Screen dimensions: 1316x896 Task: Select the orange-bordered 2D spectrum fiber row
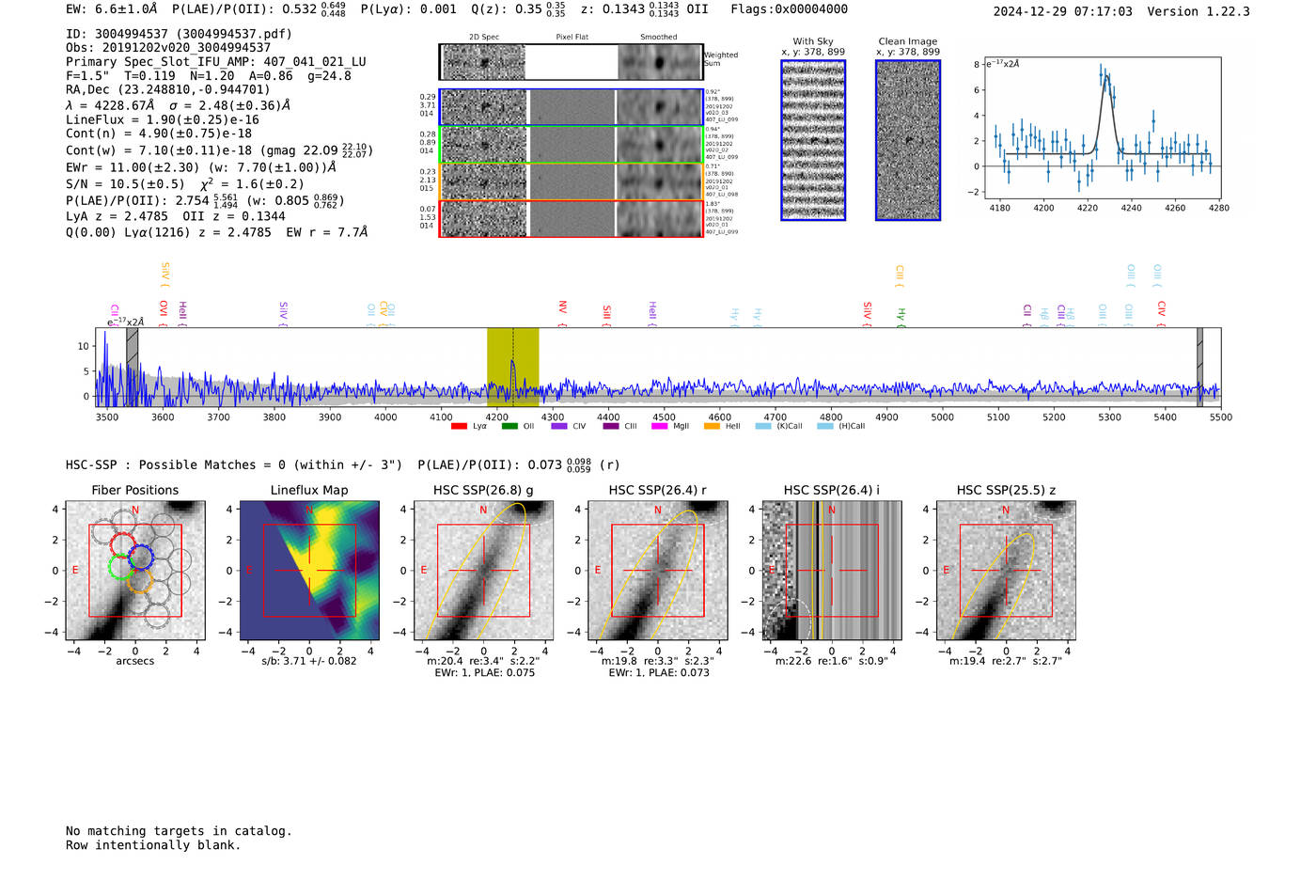click(x=572, y=181)
